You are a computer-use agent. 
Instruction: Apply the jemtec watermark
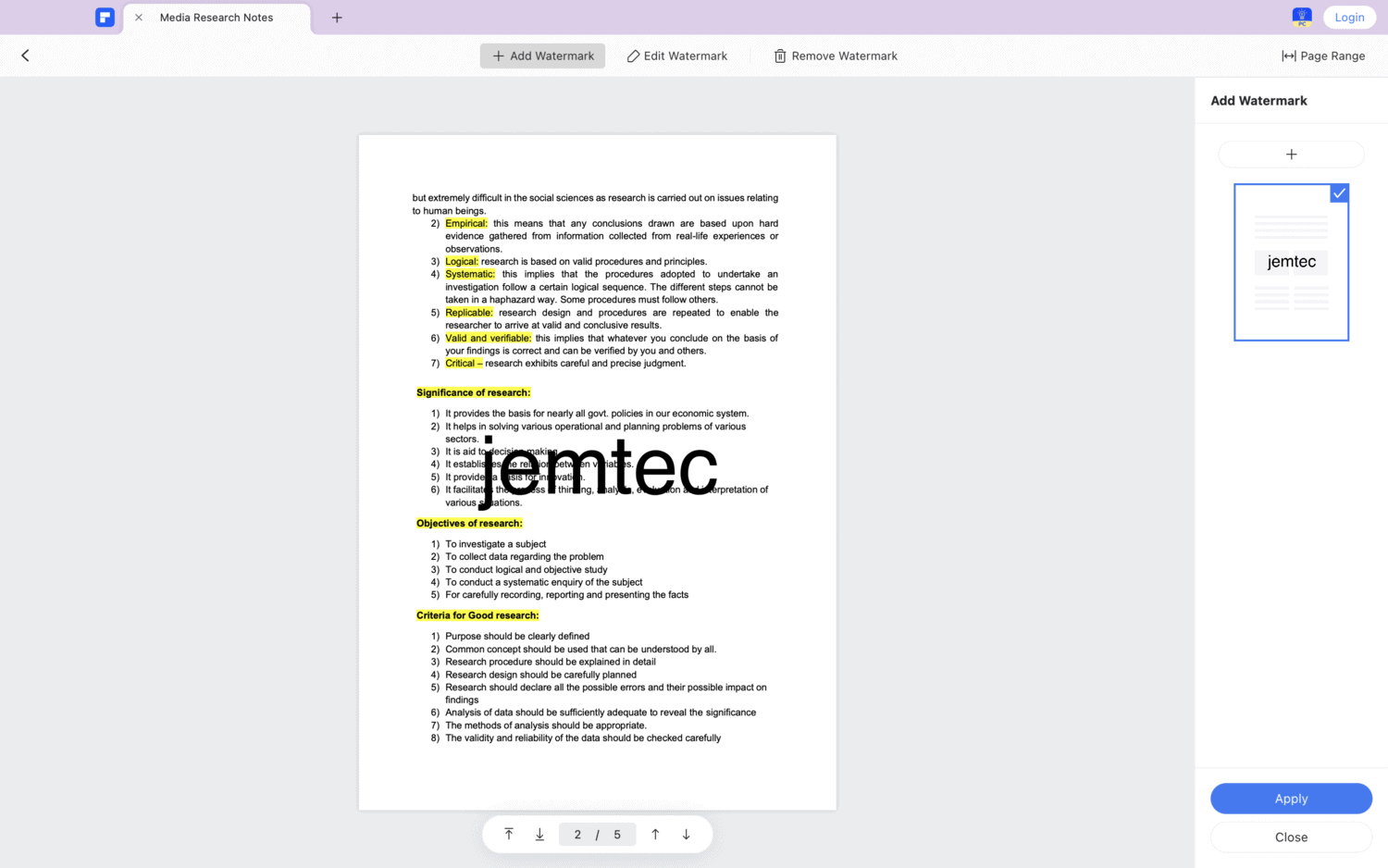[x=1291, y=798]
